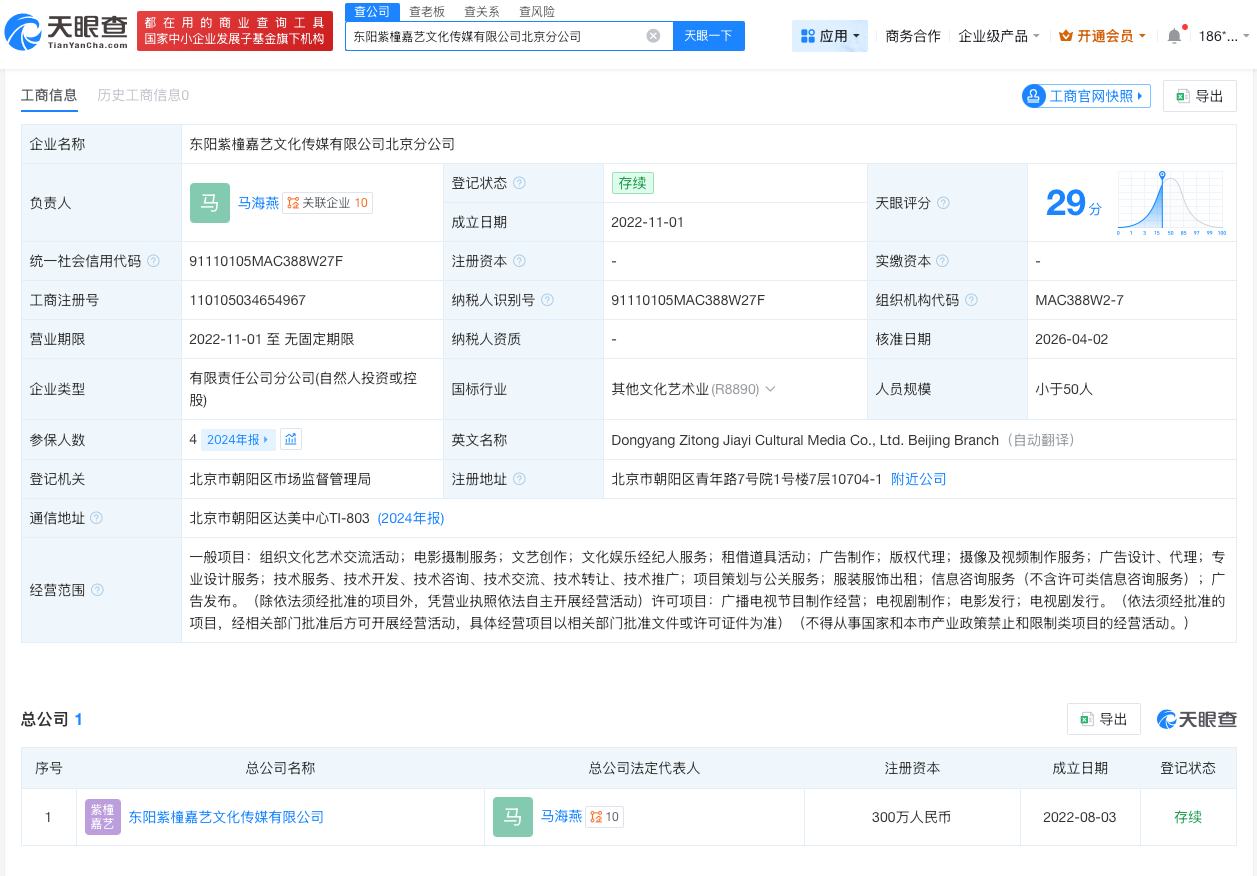Viewport: 1257px width, 876px height.
Task: Click the 天眼查 logo
Action: pyautogui.click(x=62, y=30)
